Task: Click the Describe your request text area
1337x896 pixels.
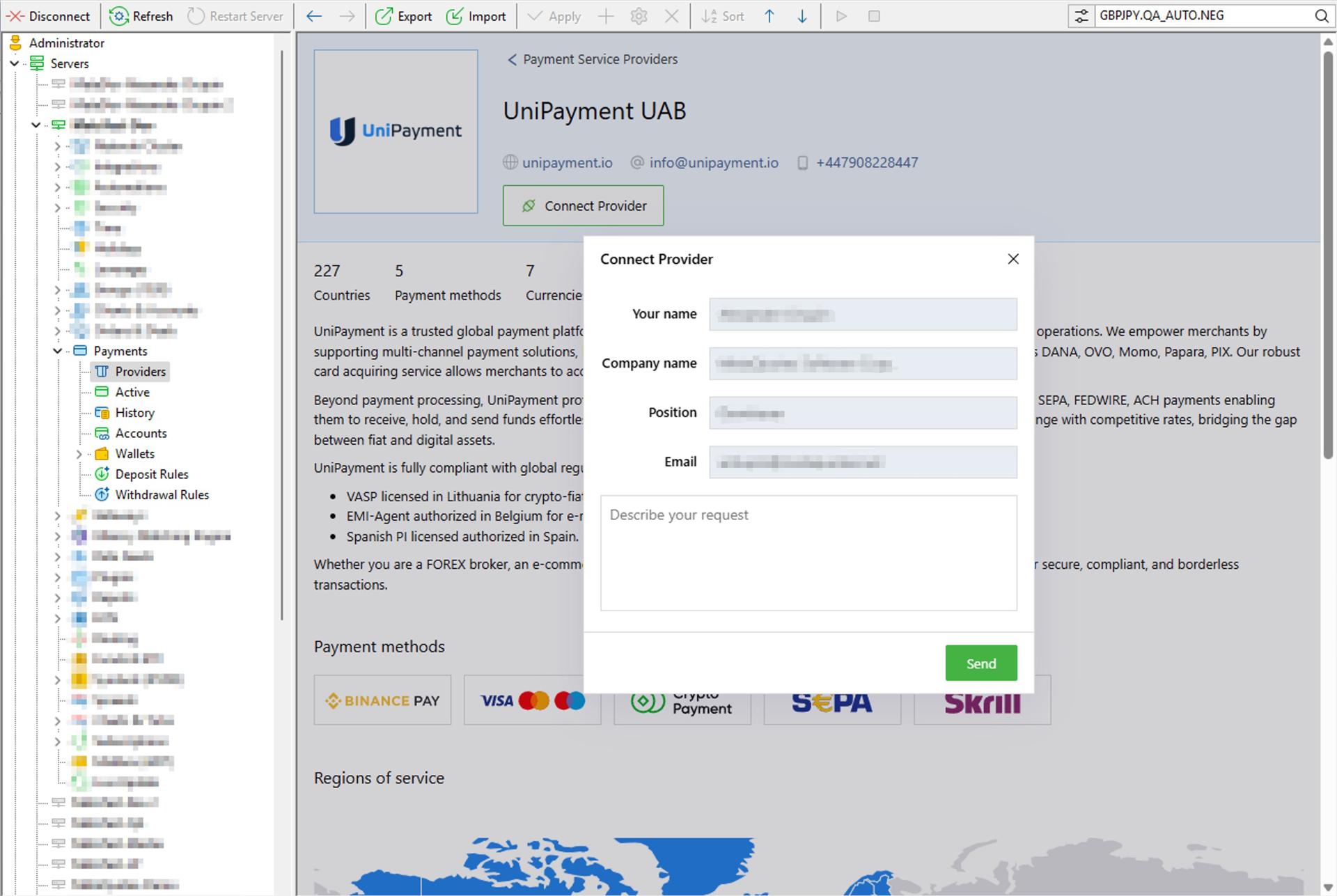Action: click(x=808, y=553)
